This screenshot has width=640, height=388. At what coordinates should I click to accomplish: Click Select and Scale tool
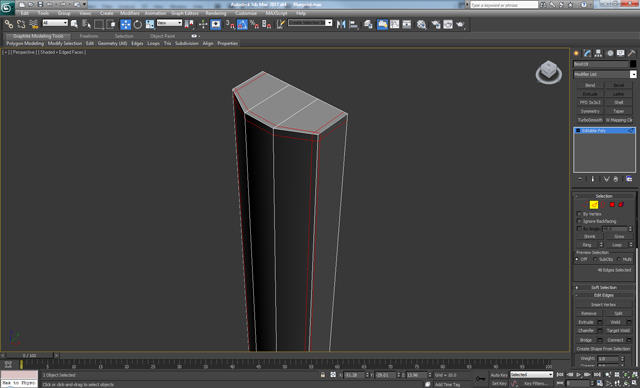tap(150, 24)
